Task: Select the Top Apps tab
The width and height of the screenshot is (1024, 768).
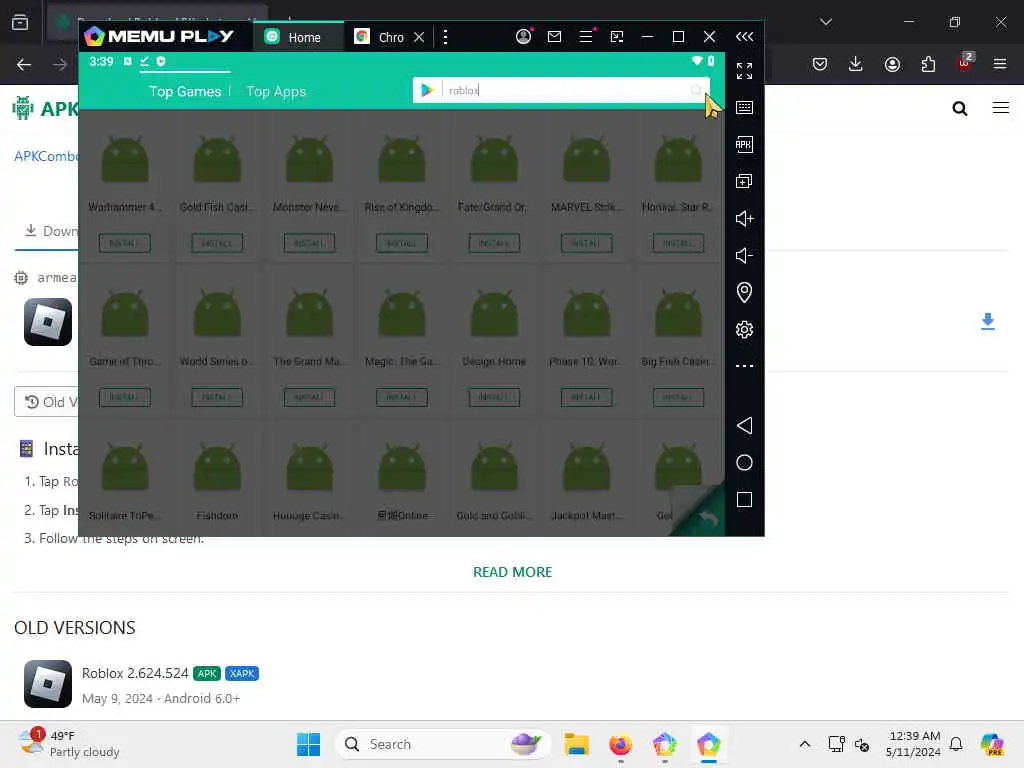Action: click(276, 91)
